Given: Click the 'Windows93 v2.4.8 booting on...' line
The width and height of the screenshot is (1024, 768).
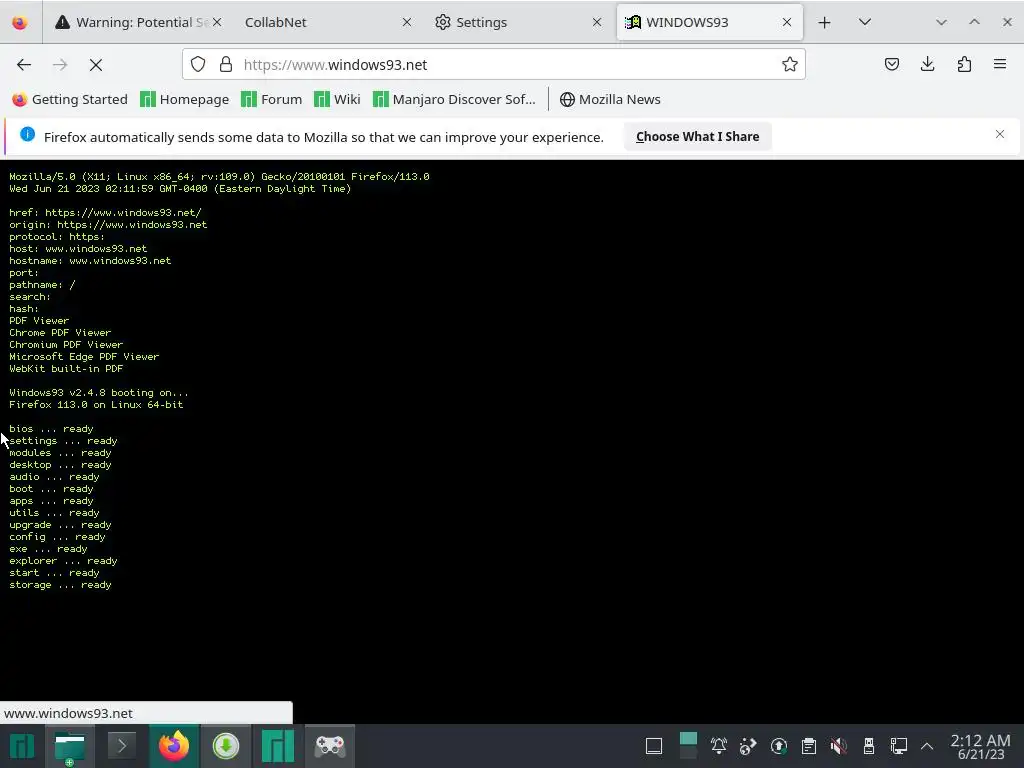Looking at the screenshot, I should coord(99,392).
